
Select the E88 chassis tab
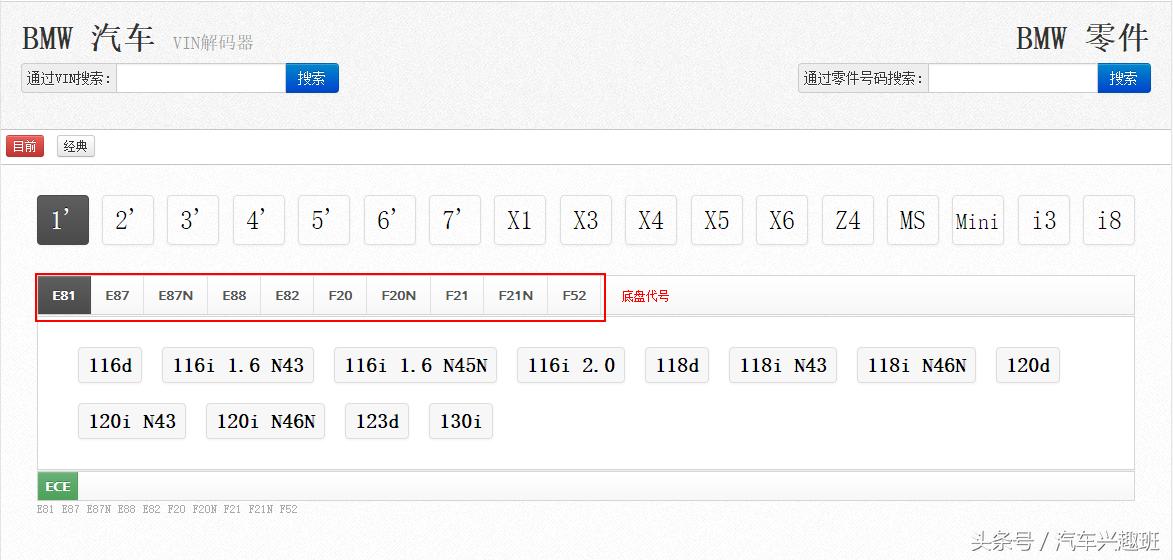[234, 295]
